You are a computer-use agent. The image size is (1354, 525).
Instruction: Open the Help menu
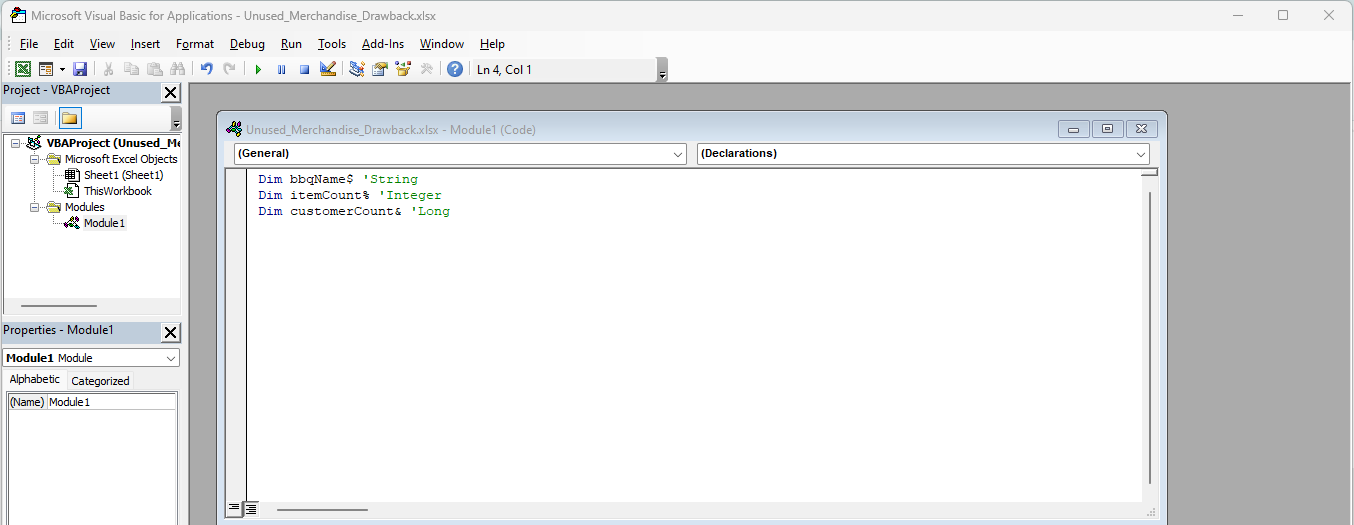point(492,44)
